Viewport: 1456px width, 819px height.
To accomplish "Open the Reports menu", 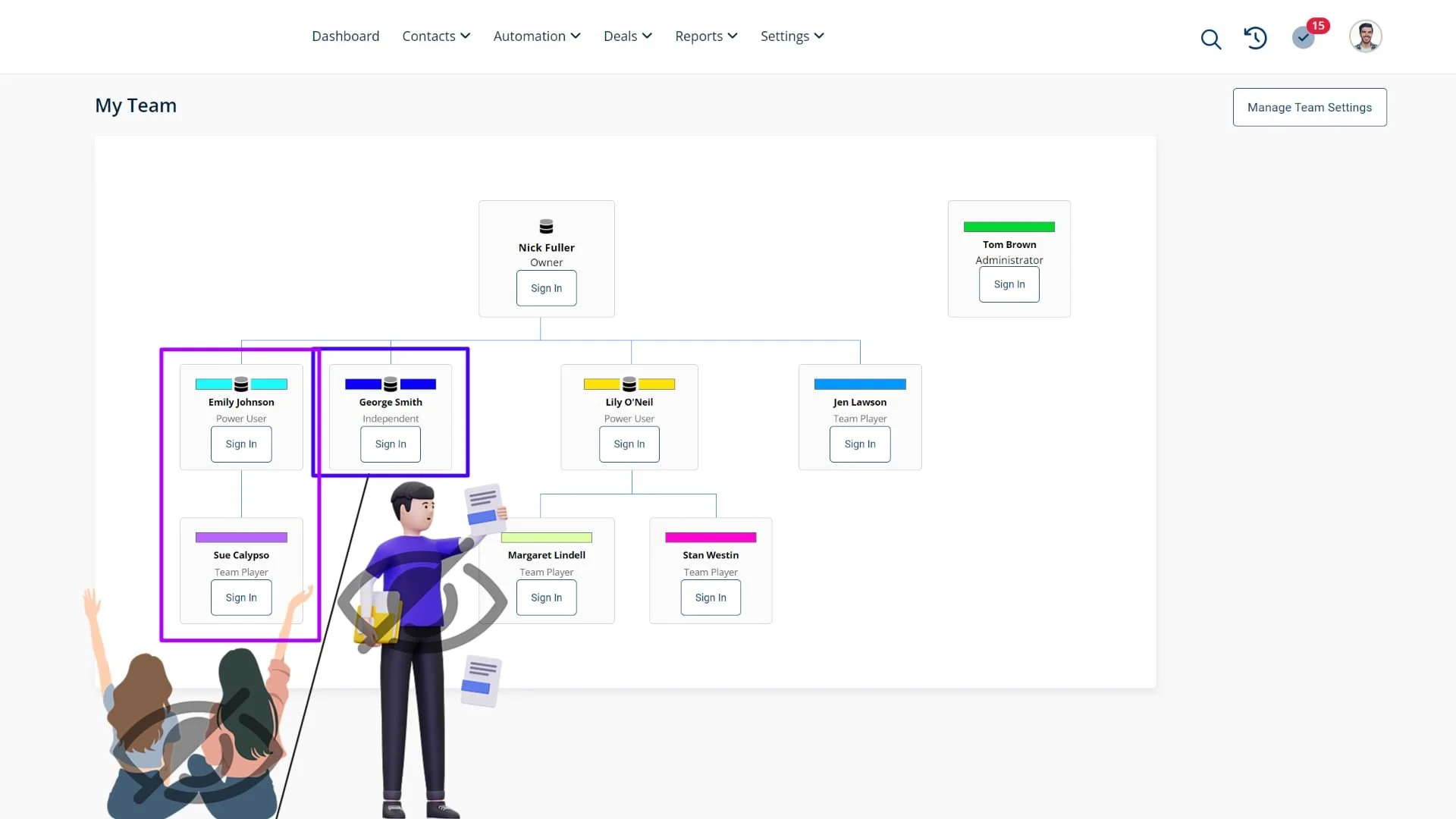I will click(x=706, y=36).
